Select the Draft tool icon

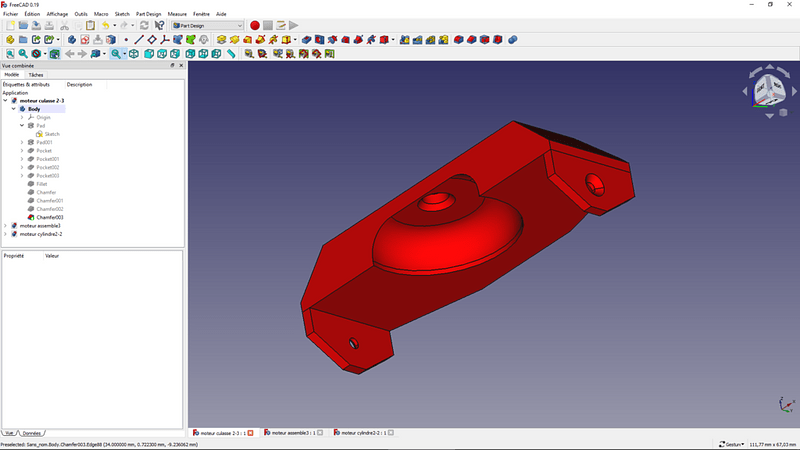pos(485,39)
